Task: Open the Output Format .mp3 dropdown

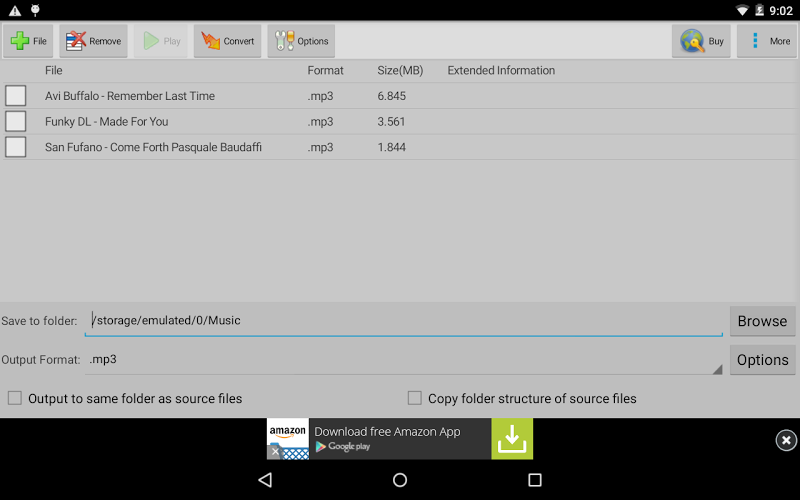Action: [x=404, y=360]
